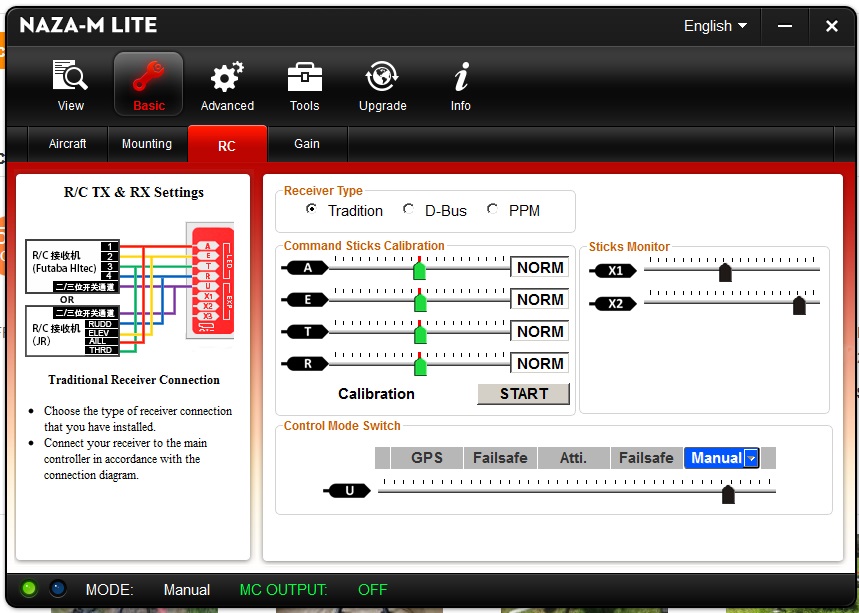Click the NAZA-M LITE title text

[x=88, y=25]
